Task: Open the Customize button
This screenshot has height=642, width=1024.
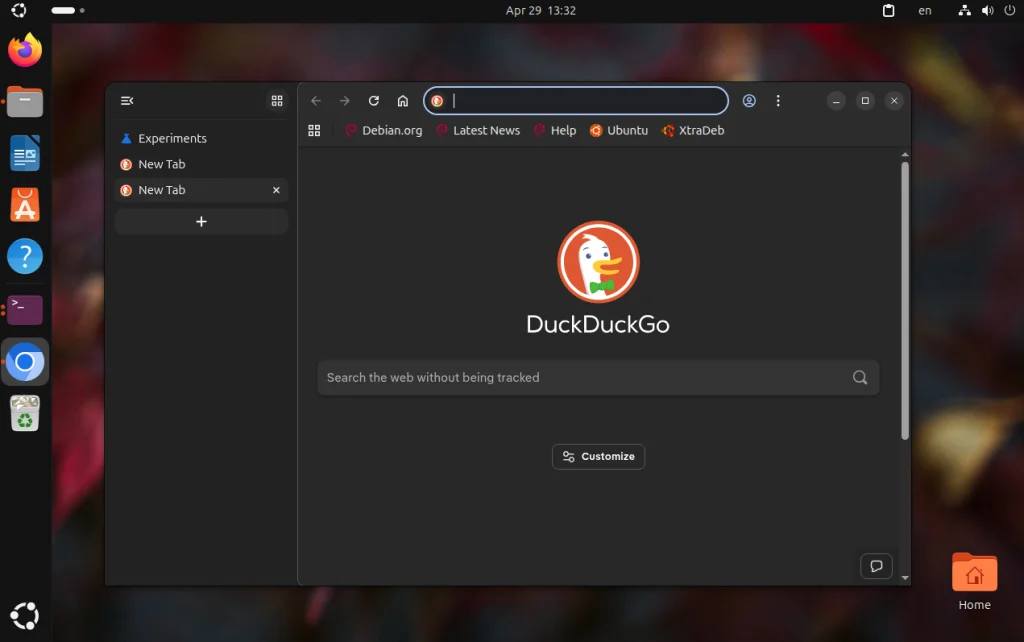Action: click(598, 457)
